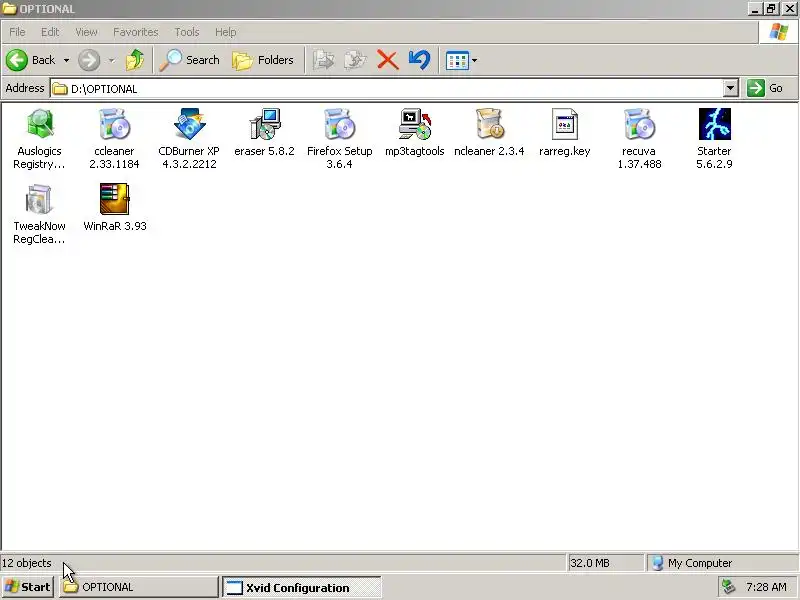
Task: Open the Back history dropdown arrow
Action: coord(66,60)
